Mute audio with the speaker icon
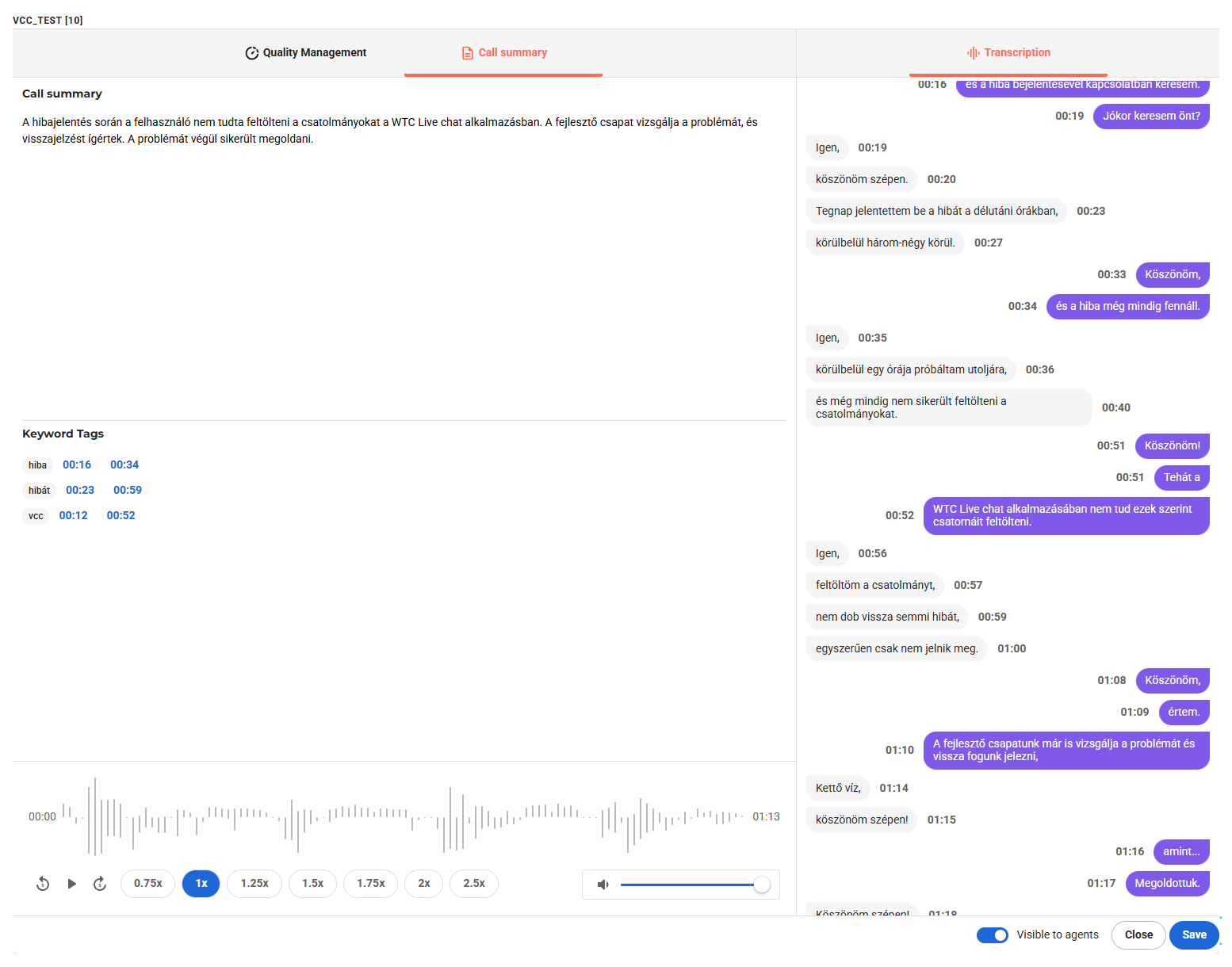This screenshot has height=967, width=1232. click(x=603, y=885)
